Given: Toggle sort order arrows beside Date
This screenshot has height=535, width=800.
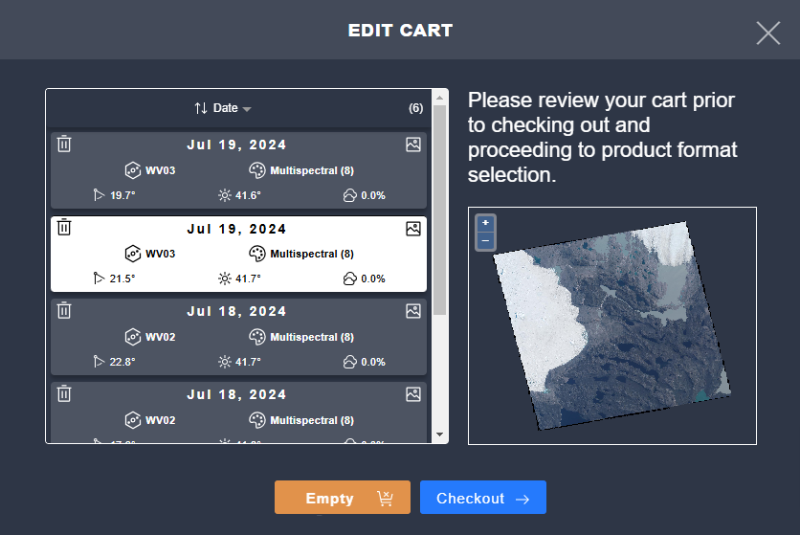Looking at the screenshot, I should tap(201, 108).
